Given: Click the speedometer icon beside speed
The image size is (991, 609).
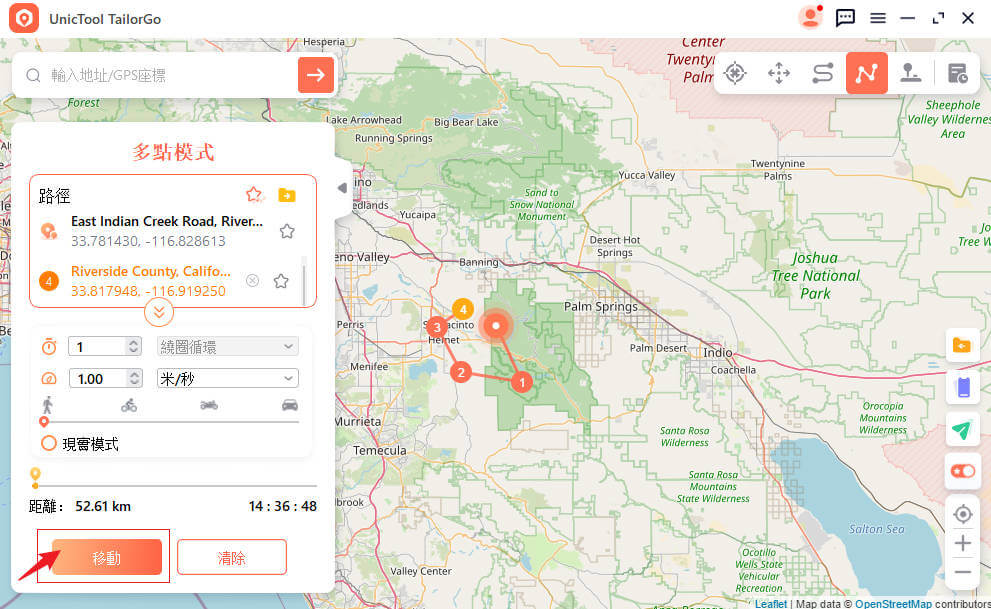Looking at the screenshot, I should [x=49, y=378].
